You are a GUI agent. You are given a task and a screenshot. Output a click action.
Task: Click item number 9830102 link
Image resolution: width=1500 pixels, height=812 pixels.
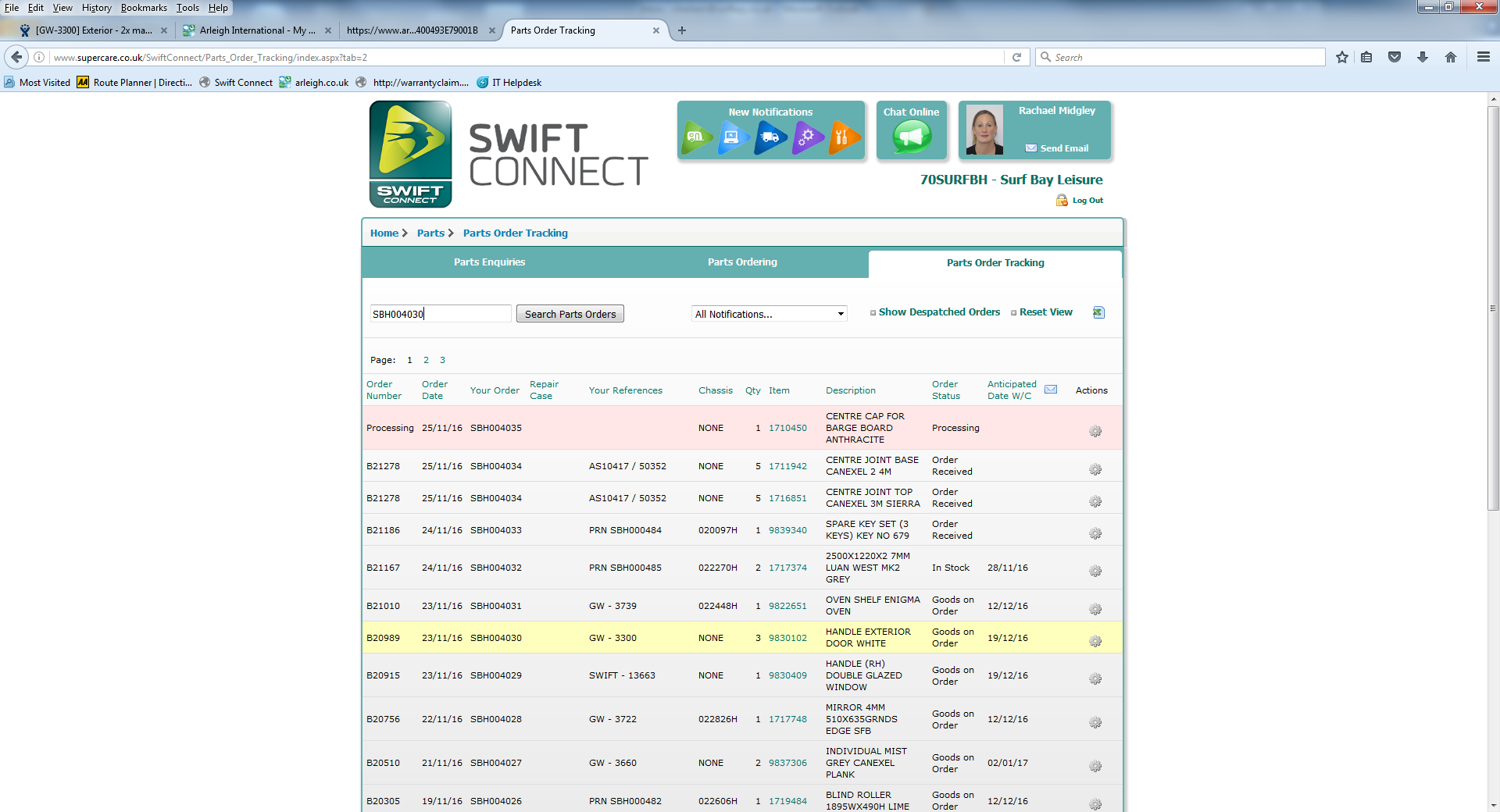pyautogui.click(x=787, y=638)
